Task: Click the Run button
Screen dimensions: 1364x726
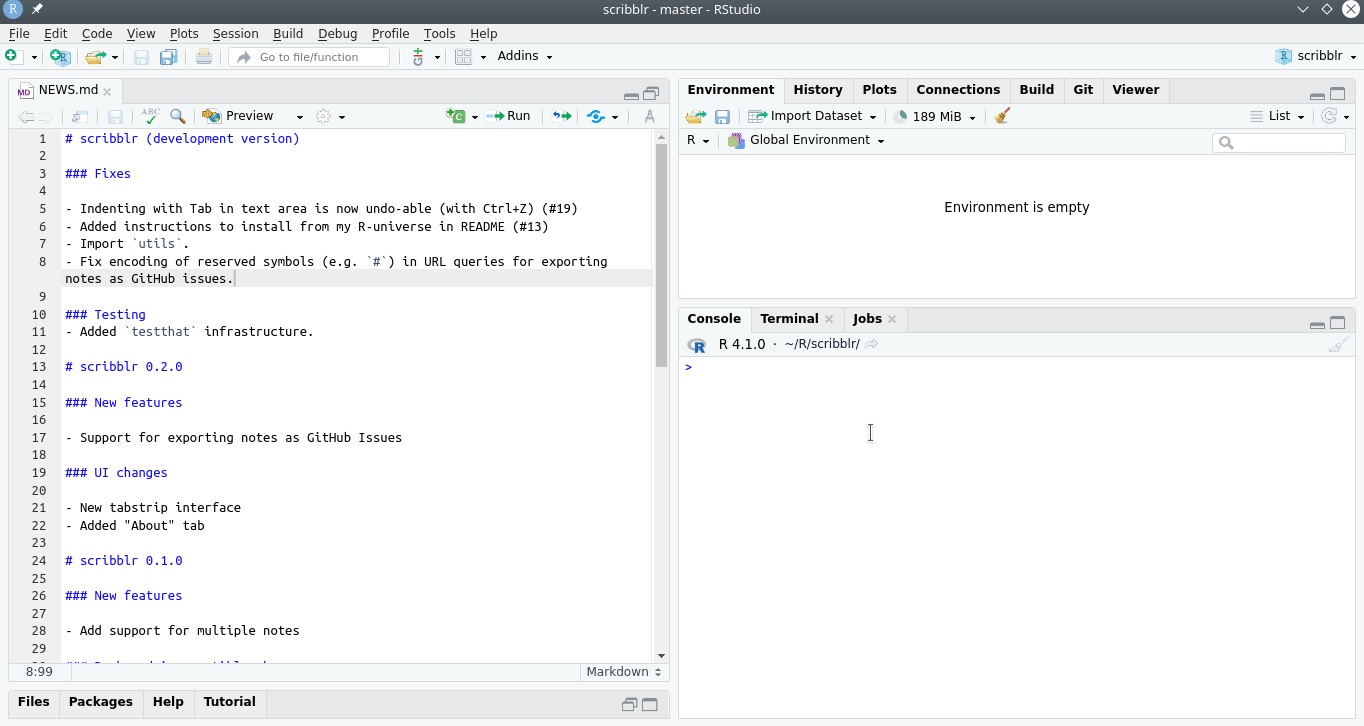Action: (508, 116)
